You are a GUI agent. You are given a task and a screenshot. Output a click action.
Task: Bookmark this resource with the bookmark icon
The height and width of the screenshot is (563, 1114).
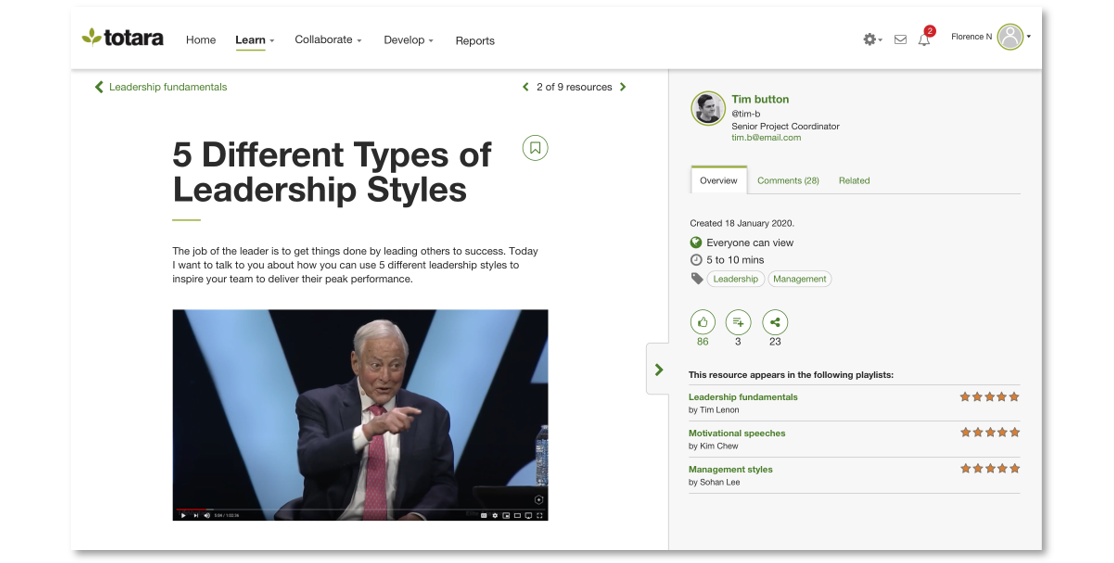click(x=535, y=148)
